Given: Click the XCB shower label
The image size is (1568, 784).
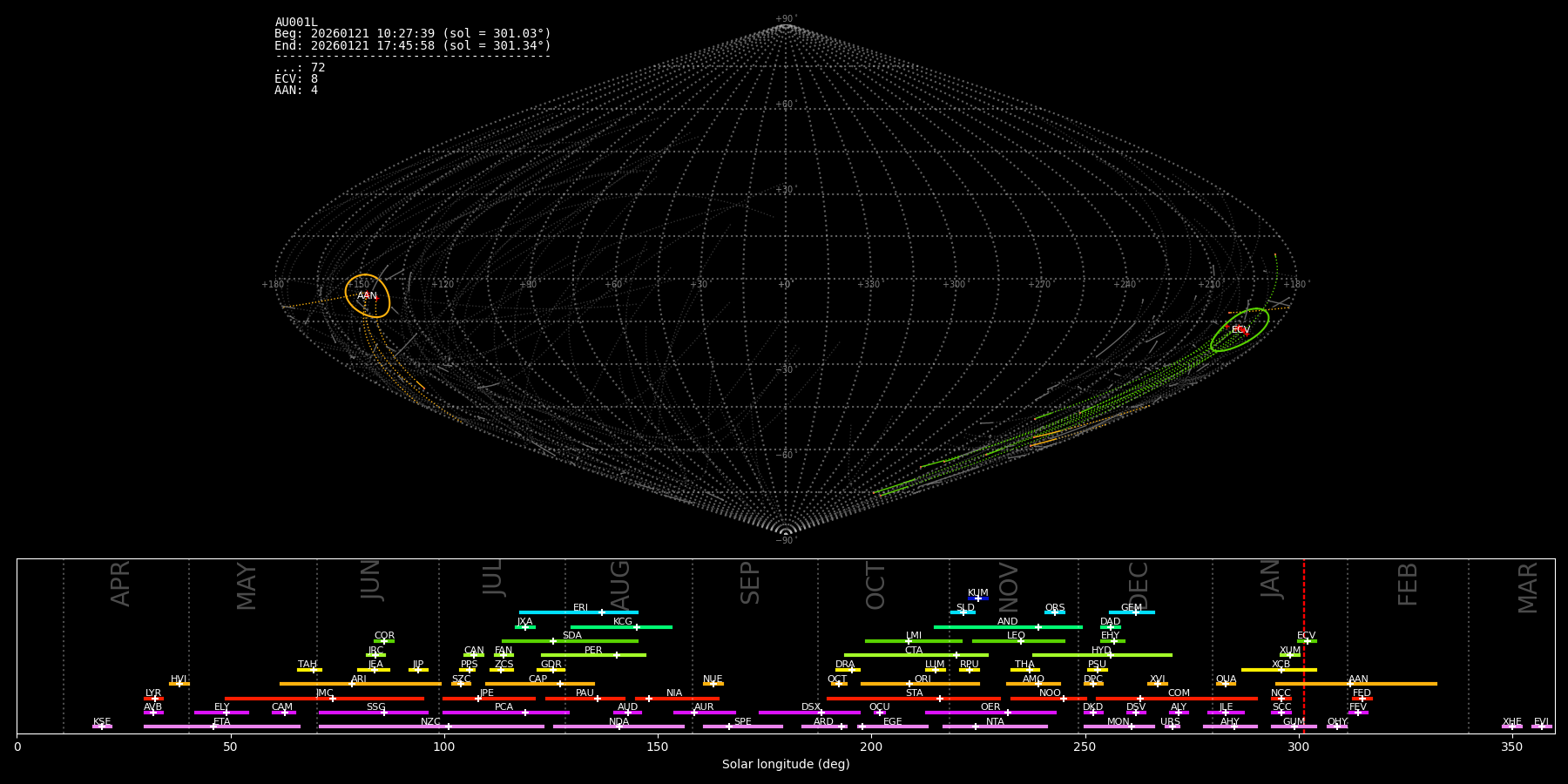Looking at the screenshot, I should pyautogui.click(x=1281, y=665).
